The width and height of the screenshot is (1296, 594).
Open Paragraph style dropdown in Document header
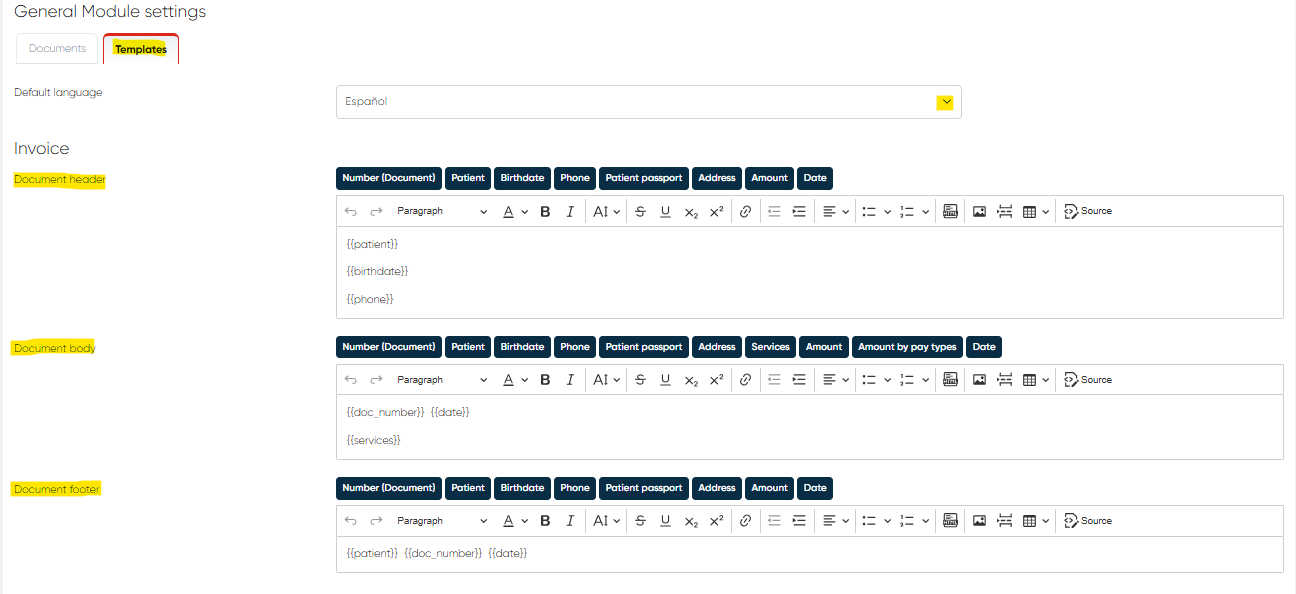441,211
